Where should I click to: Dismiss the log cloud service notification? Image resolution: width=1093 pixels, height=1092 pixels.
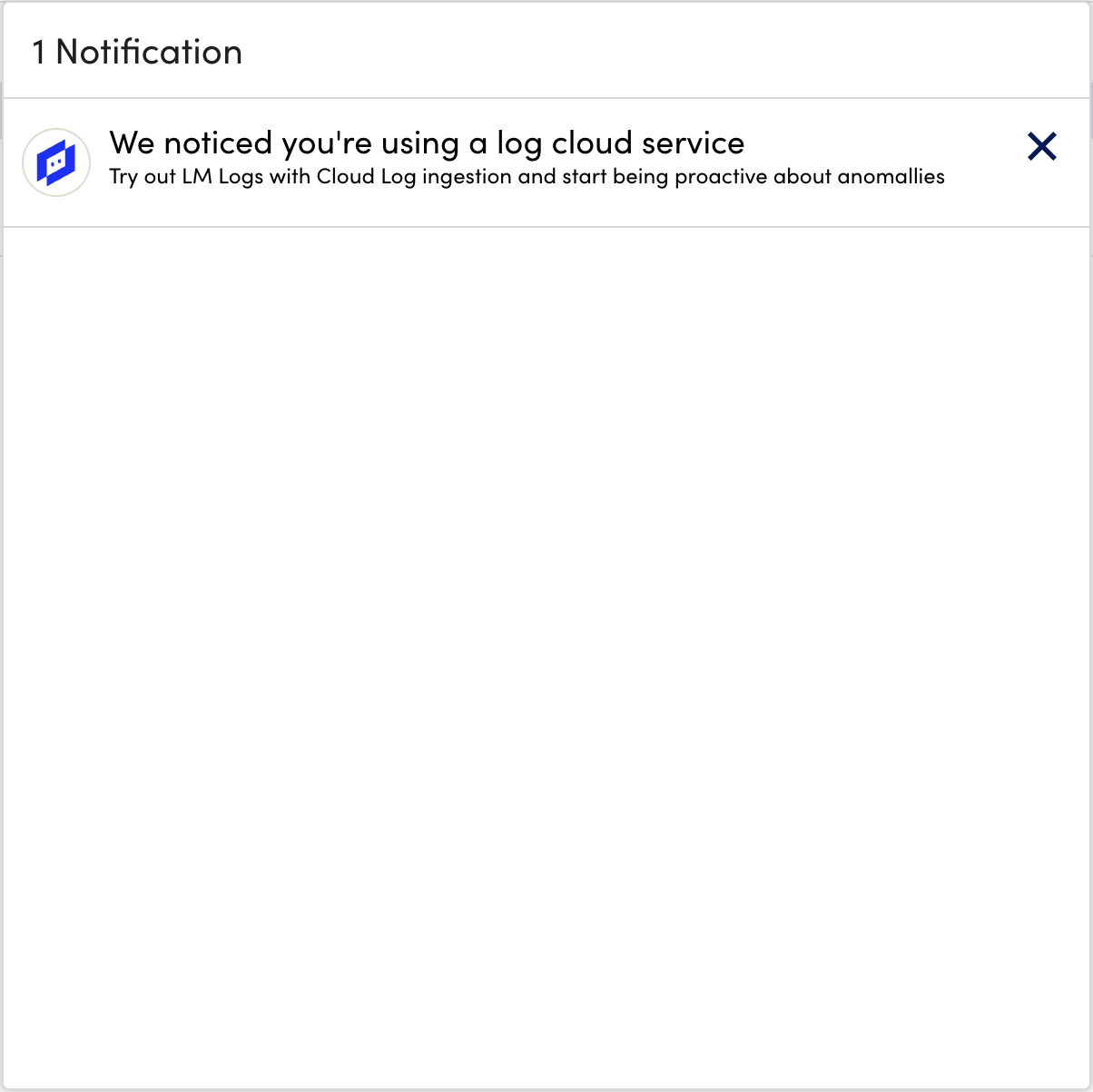point(1042,146)
